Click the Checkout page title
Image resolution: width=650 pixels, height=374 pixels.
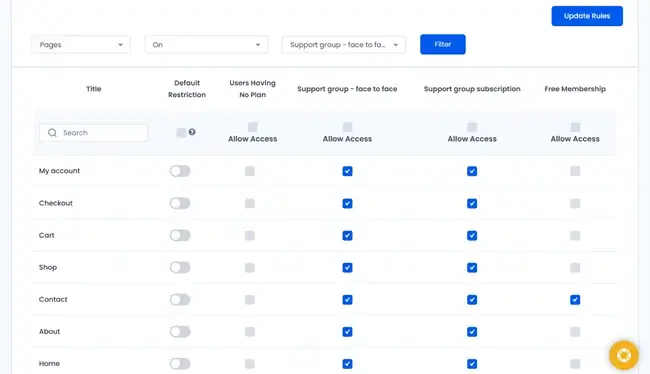pyautogui.click(x=56, y=203)
